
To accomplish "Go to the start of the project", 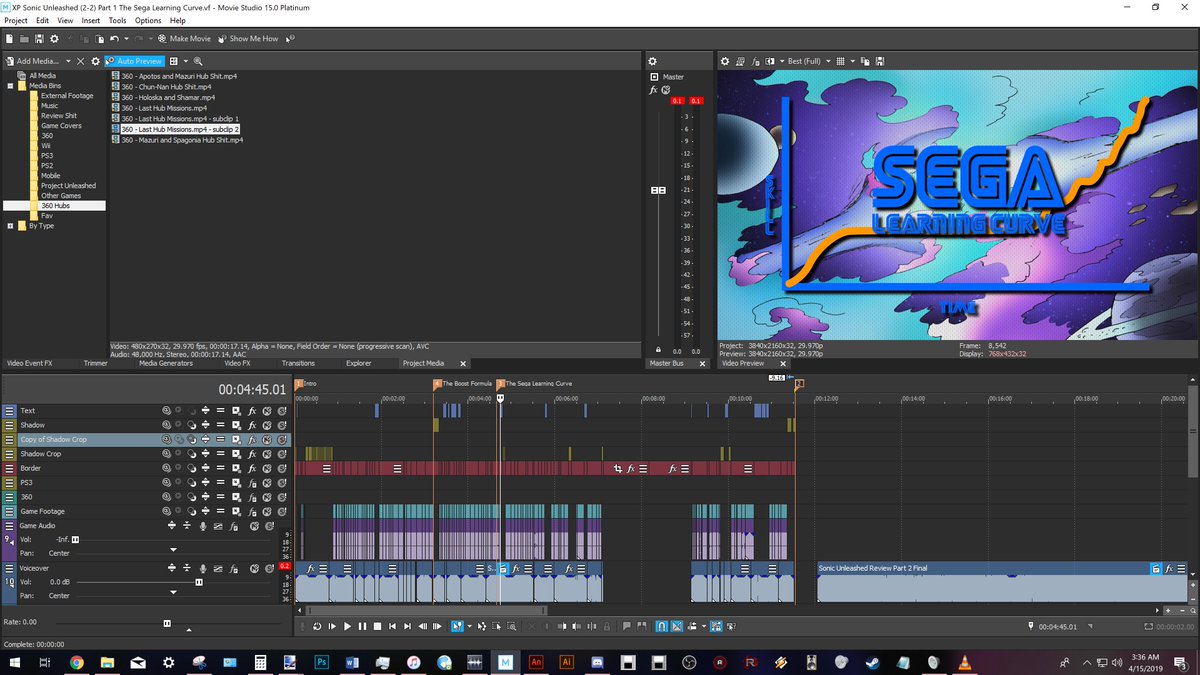I will pyautogui.click(x=392, y=626).
